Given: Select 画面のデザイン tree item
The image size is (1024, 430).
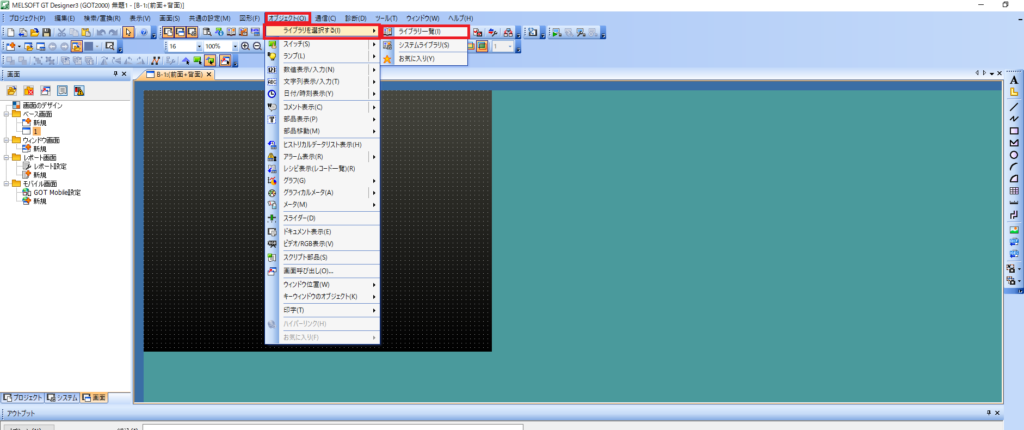Looking at the screenshot, I should pyautogui.click(x=43, y=105).
